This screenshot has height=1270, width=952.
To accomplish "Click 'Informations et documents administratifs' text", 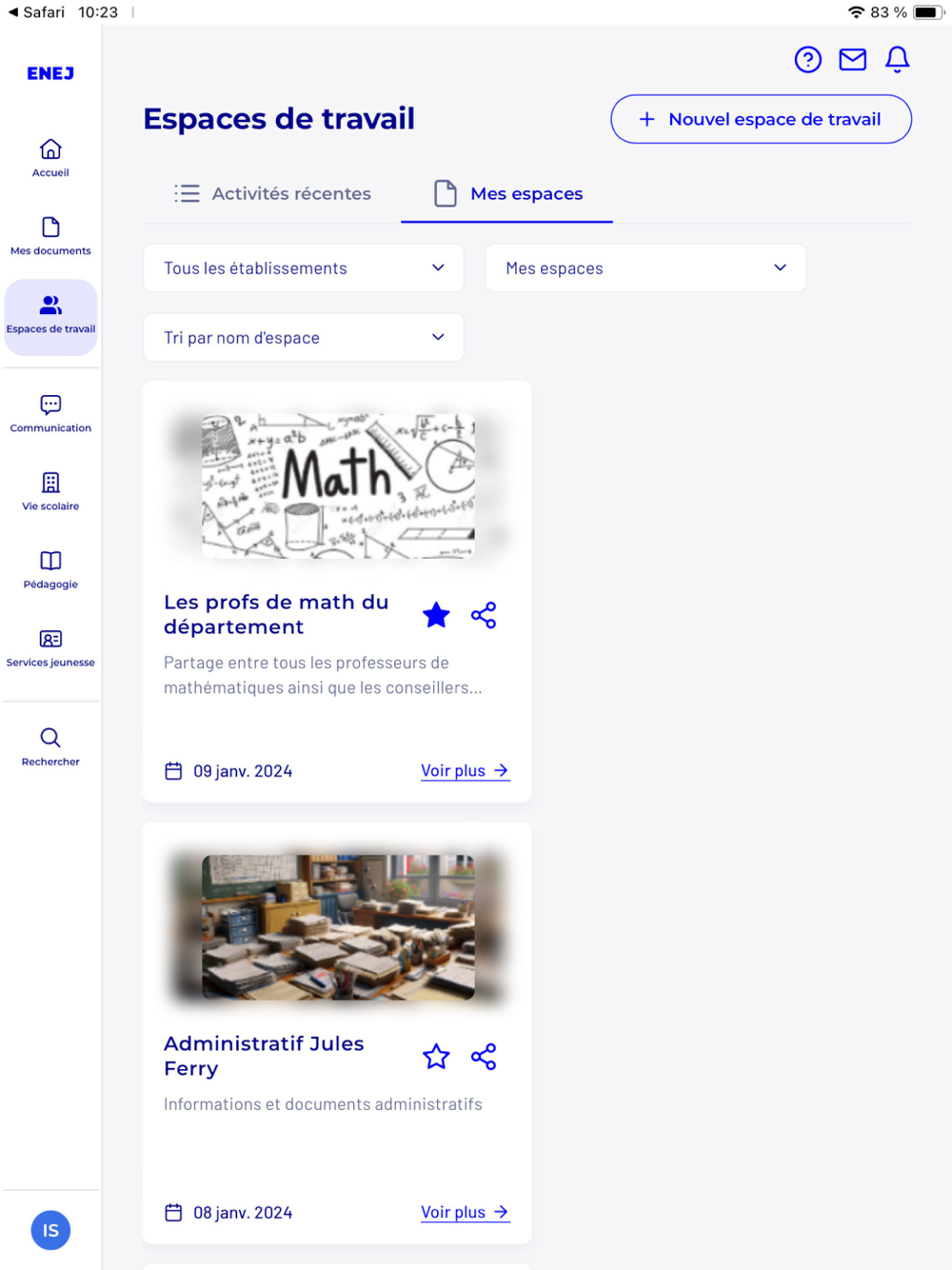I will click(323, 1104).
